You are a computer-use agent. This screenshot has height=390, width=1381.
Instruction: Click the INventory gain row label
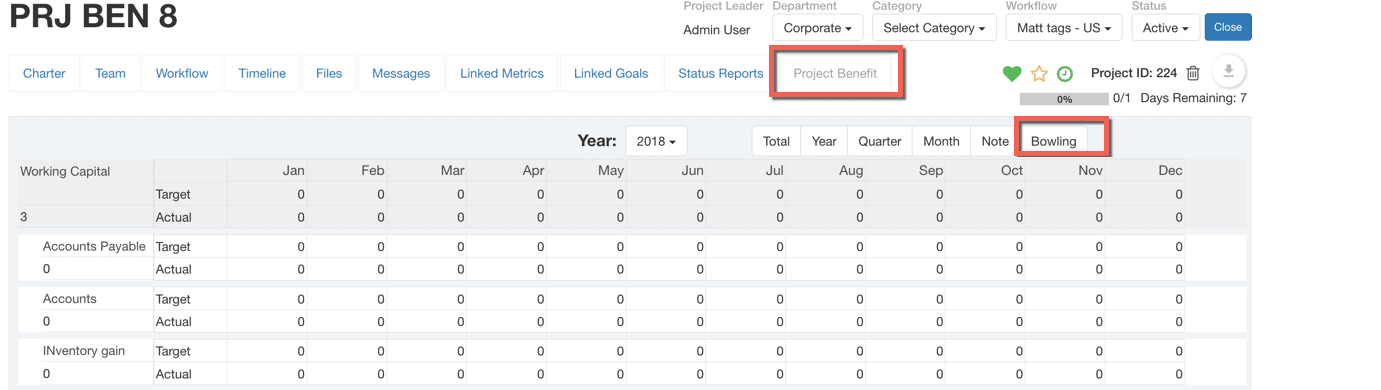click(x=84, y=351)
